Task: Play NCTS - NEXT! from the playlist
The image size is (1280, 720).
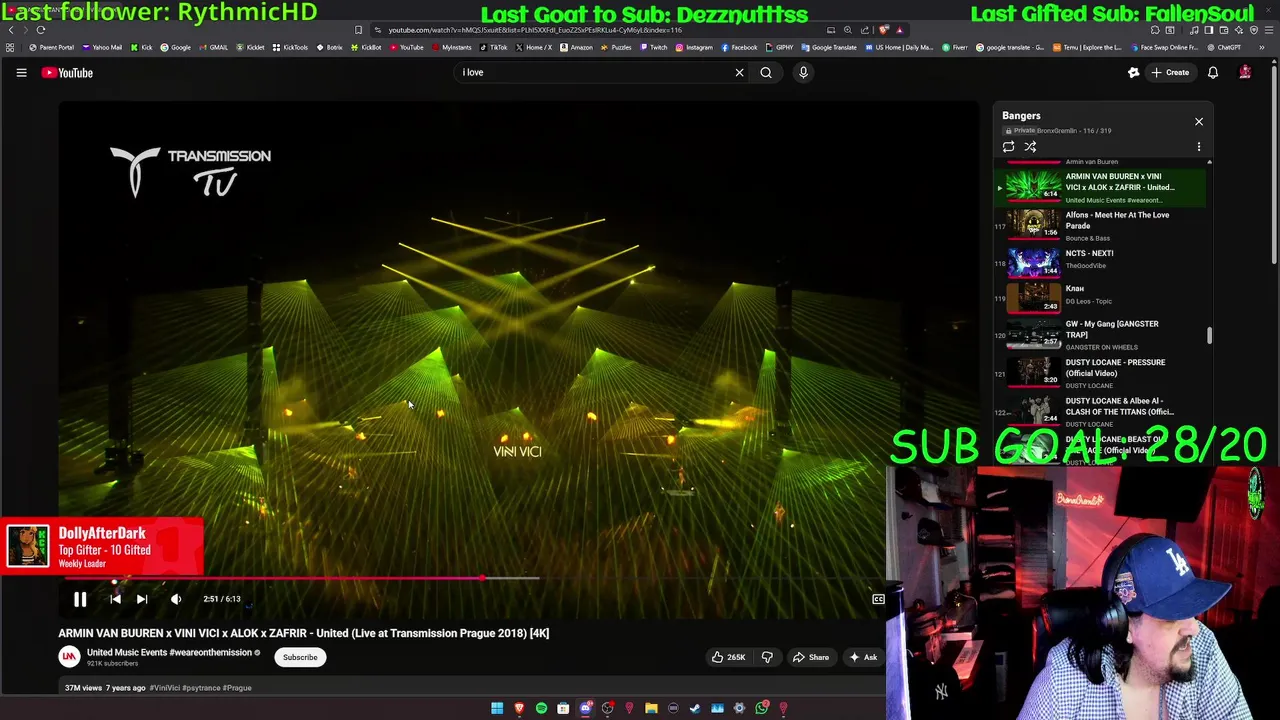Action: pos(1100,263)
